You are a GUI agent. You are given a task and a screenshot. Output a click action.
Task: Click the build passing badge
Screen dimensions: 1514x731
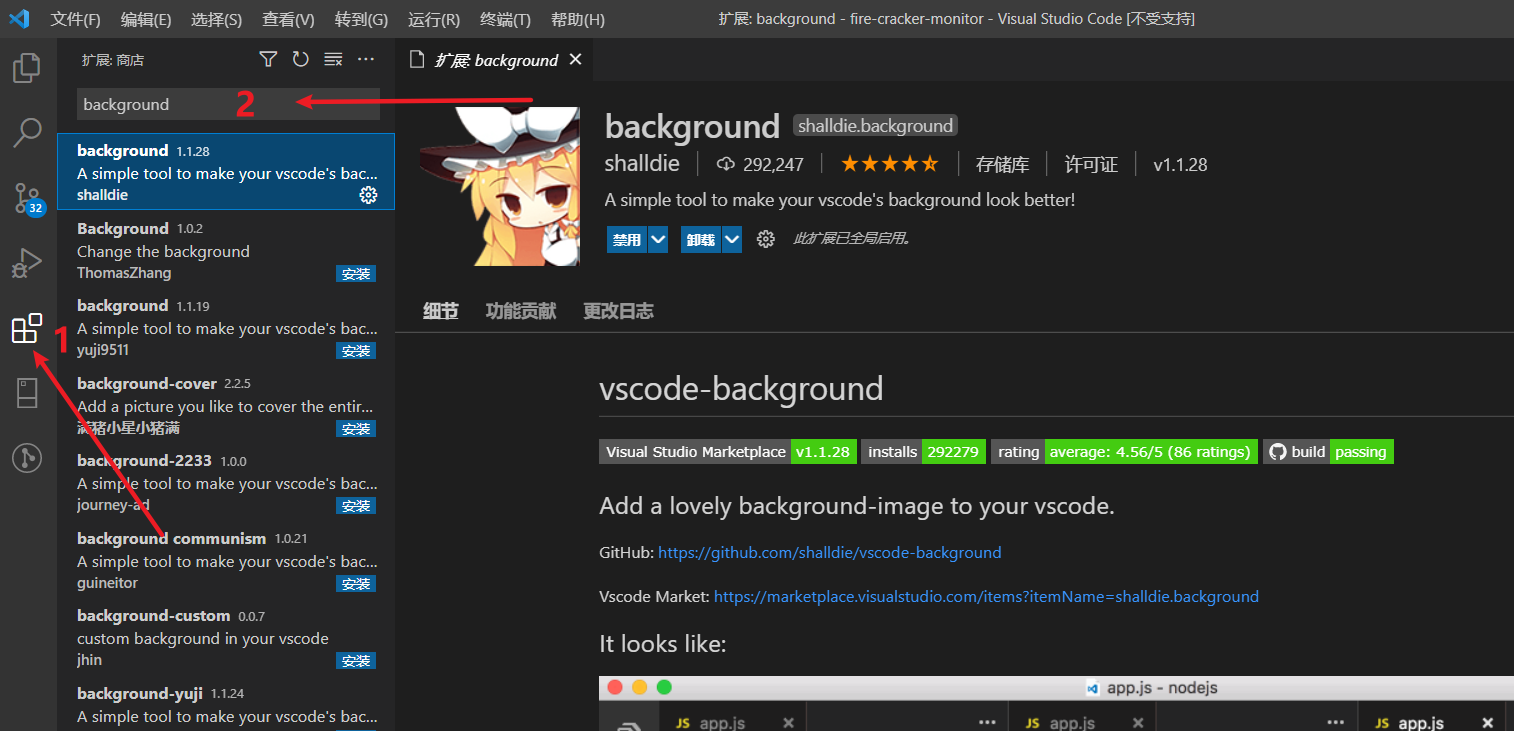pyautogui.click(x=1328, y=452)
